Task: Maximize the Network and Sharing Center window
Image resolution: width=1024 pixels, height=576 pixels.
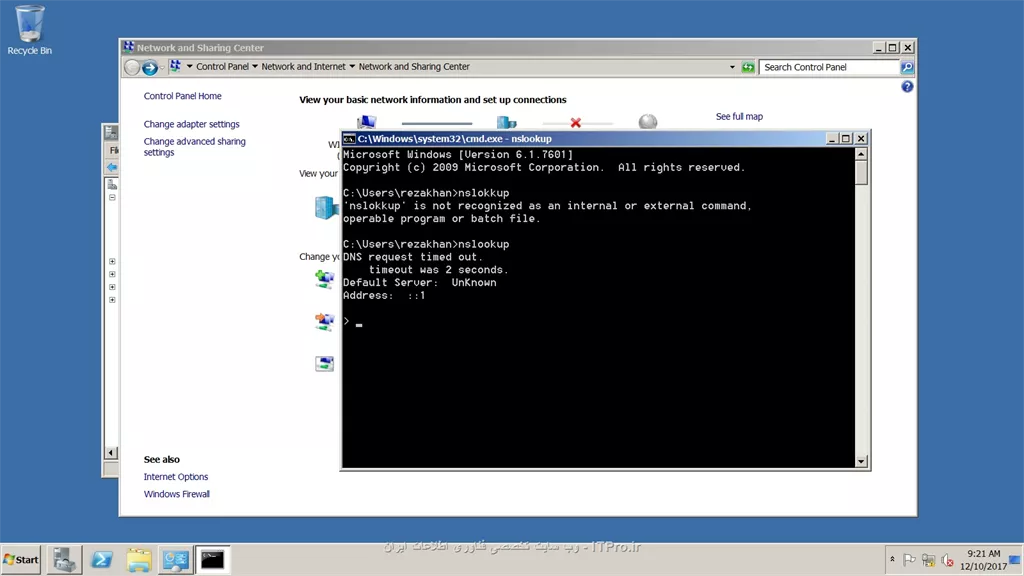Action: tap(893, 48)
